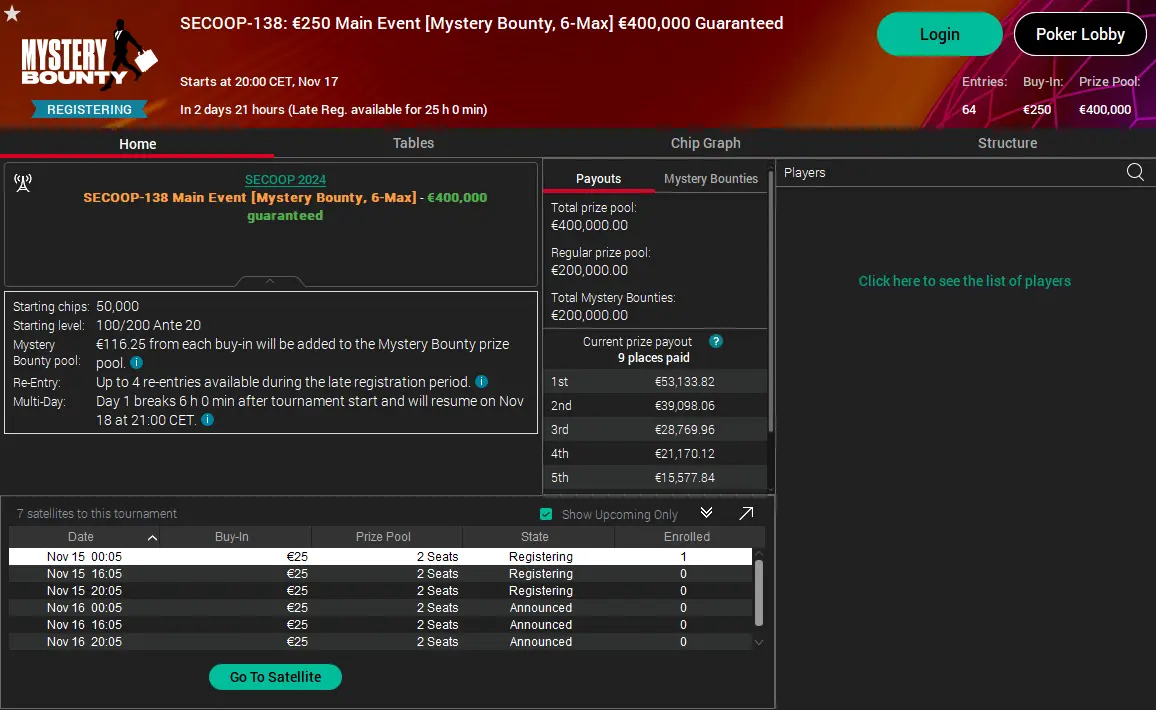Collapse the tournament banner panel
The width and height of the screenshot is (1156, 710).
coord(270,282)
